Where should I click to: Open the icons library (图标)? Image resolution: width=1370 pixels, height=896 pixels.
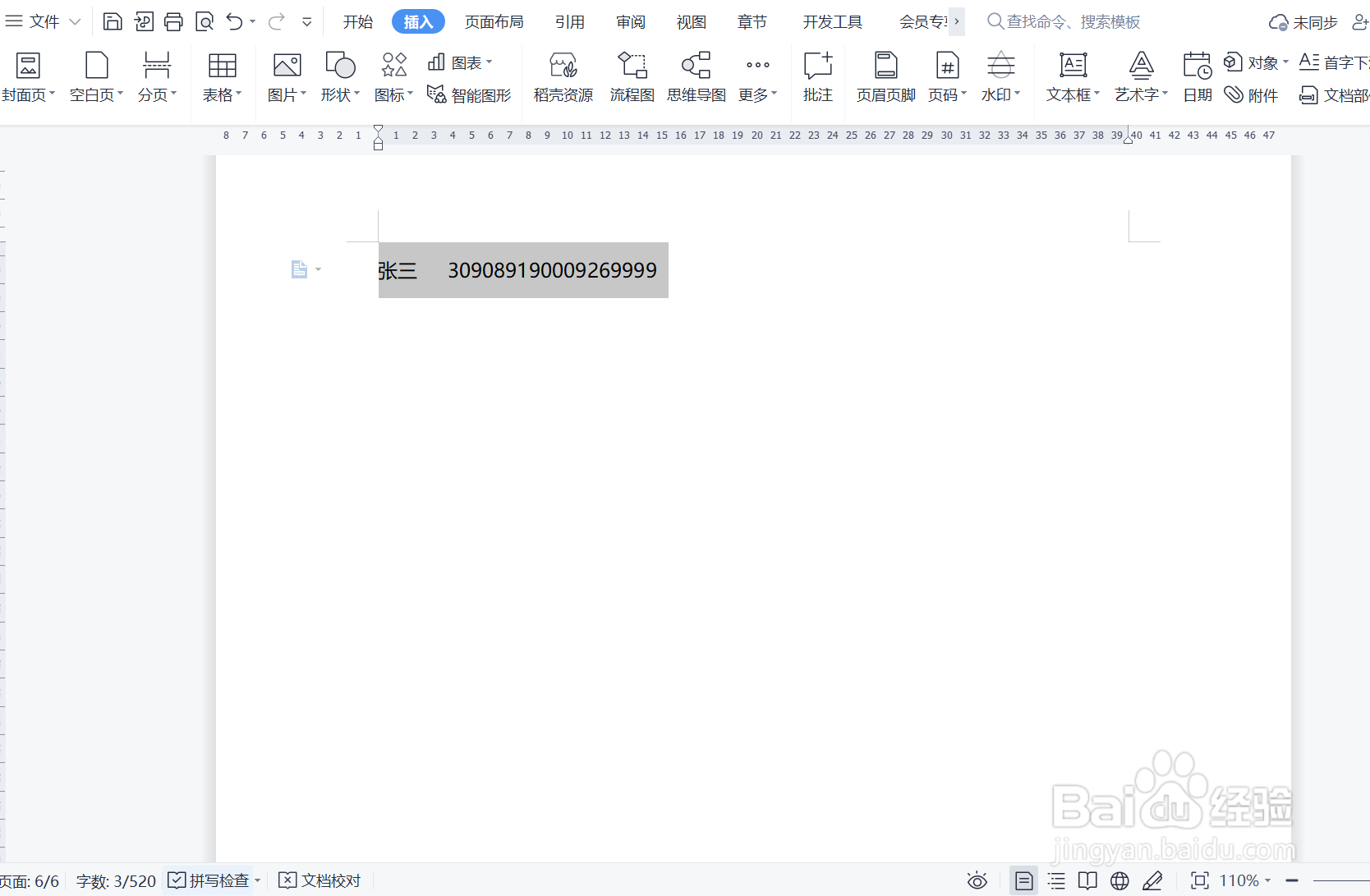[393, 77]
